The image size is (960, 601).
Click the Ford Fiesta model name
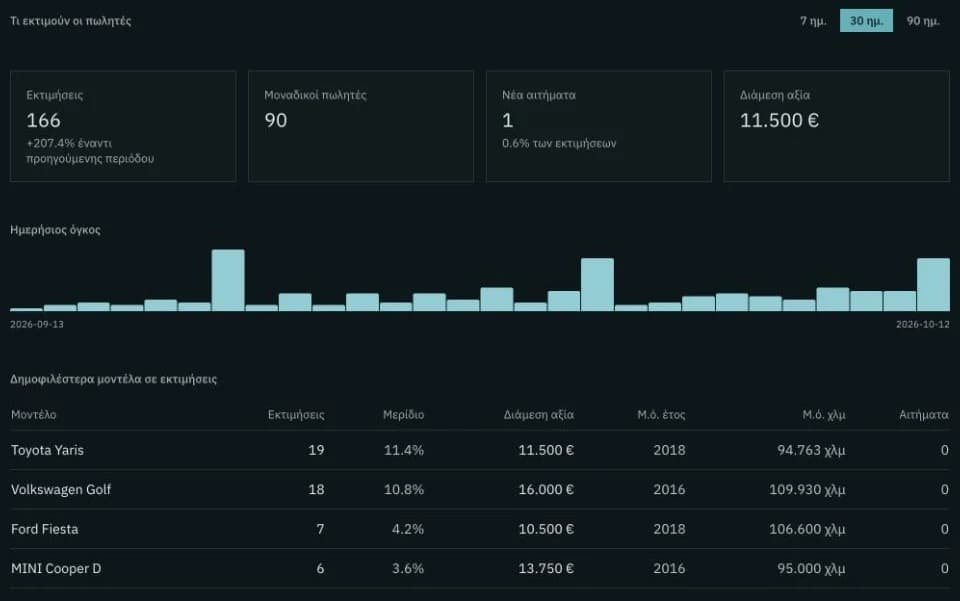point(45,529)
